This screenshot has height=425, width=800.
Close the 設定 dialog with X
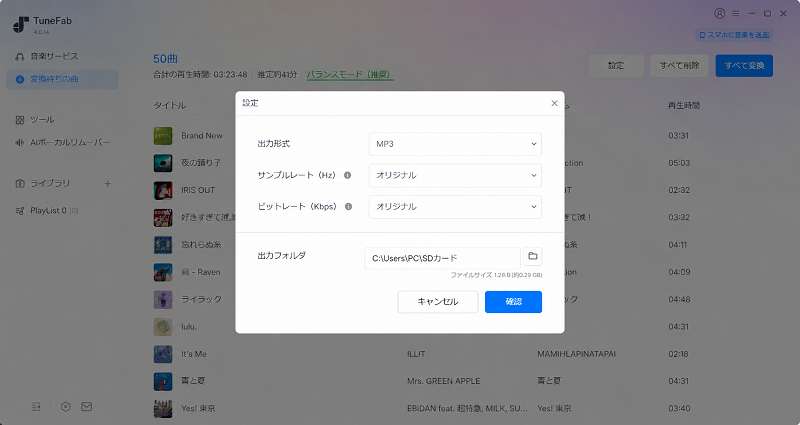click(555, 103)
